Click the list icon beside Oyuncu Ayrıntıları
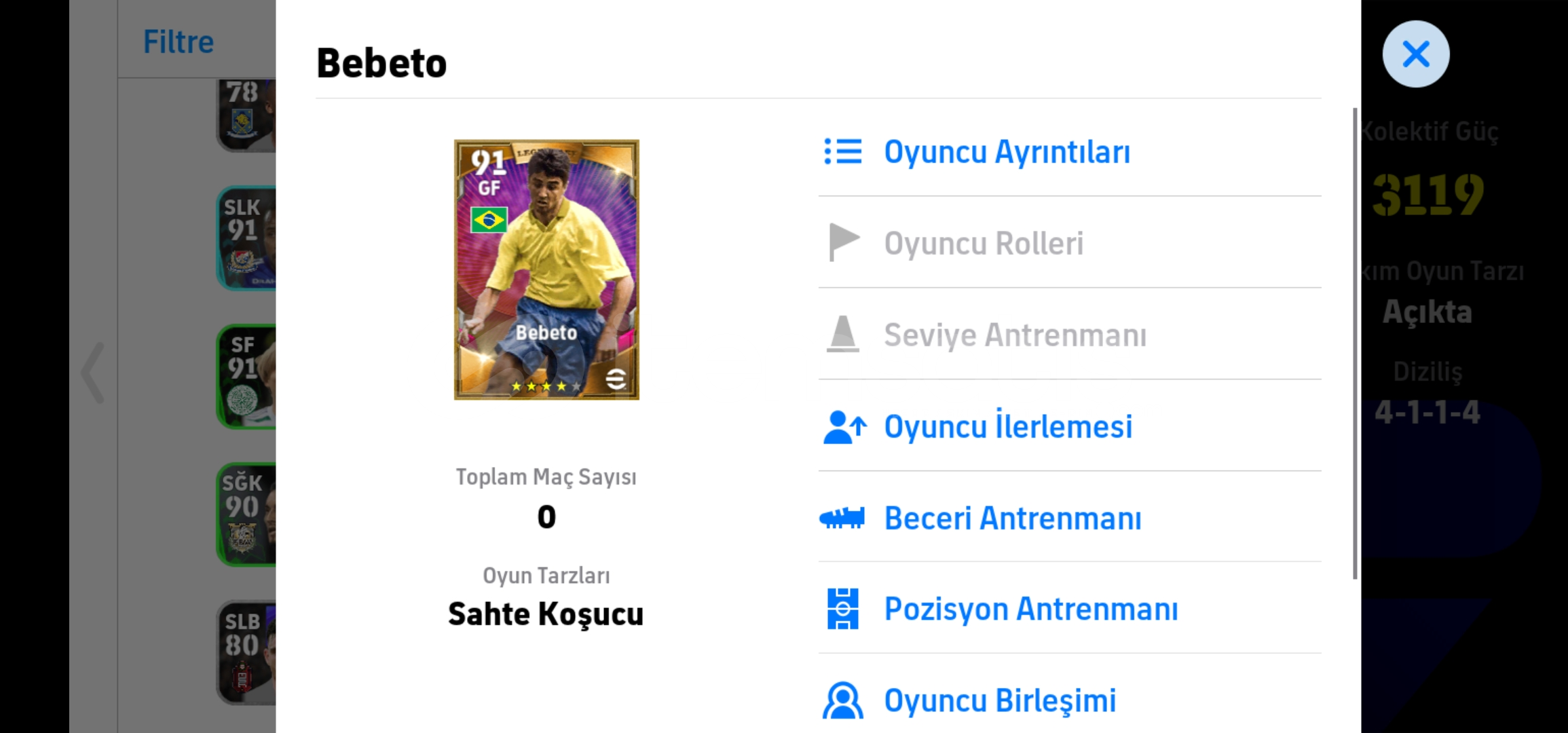The height and width of the screenshot is (733, 1568). 842,151
